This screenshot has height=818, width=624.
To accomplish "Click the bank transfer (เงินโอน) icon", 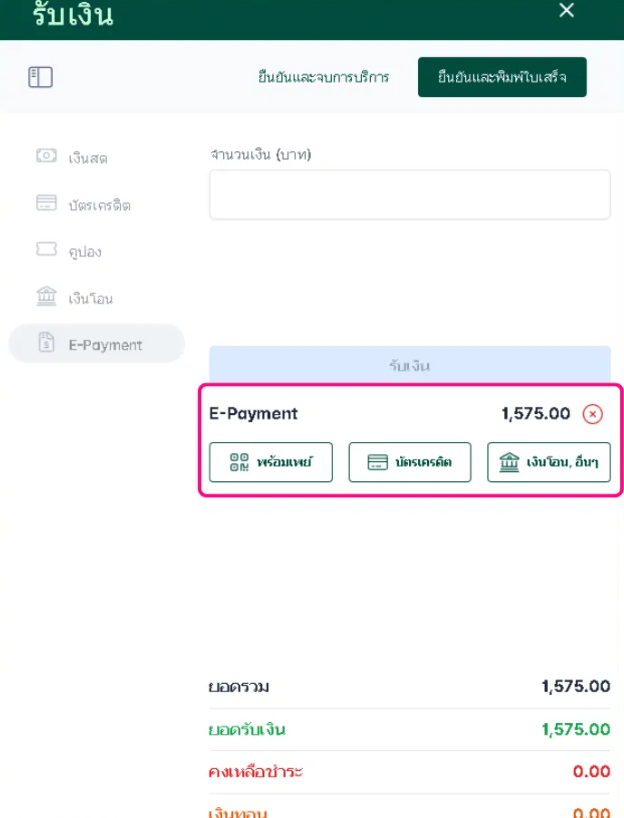I will [46, 297].
